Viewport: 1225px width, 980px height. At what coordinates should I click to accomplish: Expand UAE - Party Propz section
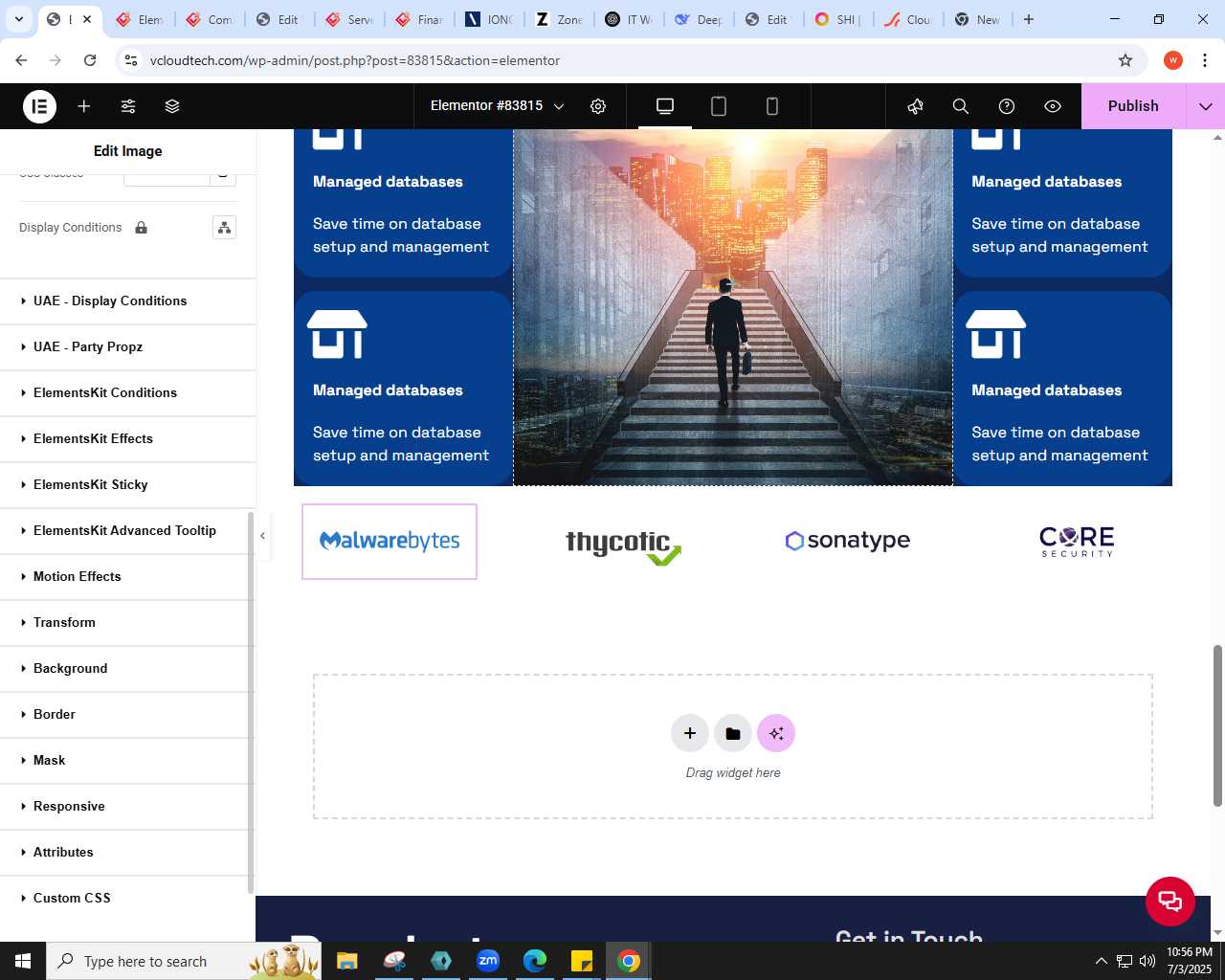pyautogui.click(x=128, y=346)
